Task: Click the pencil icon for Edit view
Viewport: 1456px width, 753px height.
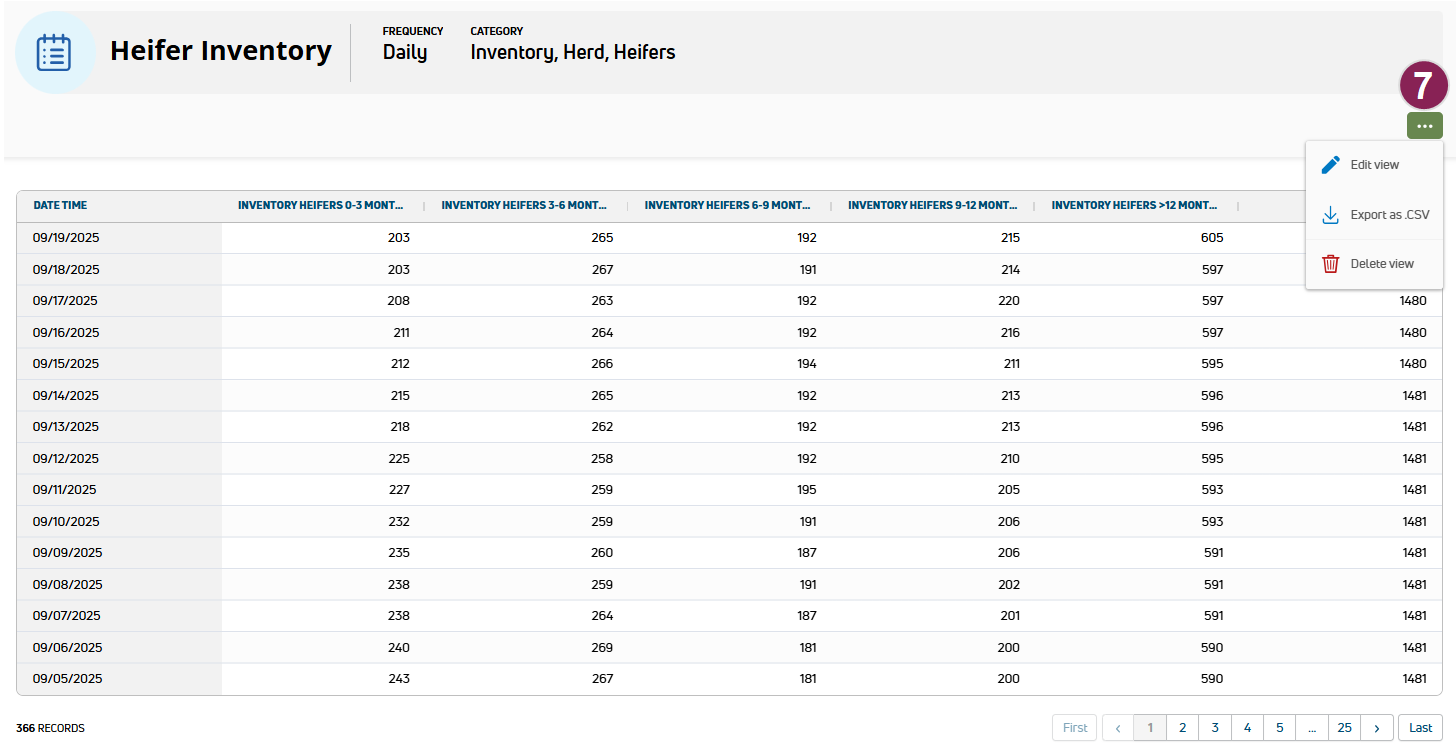Action: point(1330,165)
